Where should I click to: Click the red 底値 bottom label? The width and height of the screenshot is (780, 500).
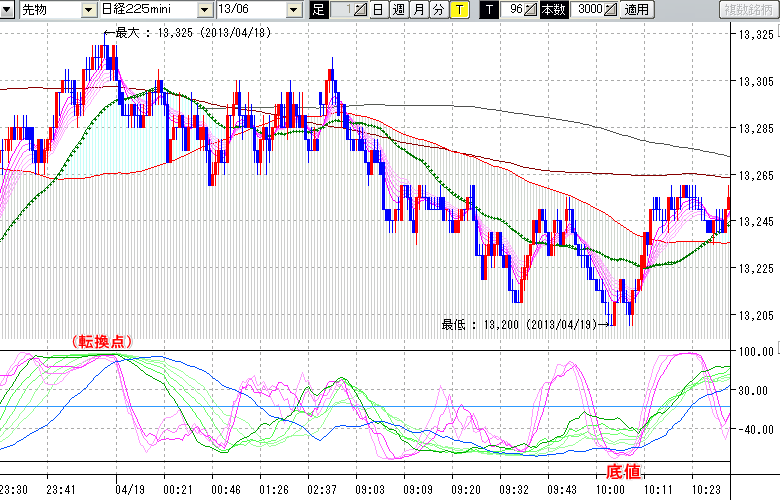pos(622,470)
